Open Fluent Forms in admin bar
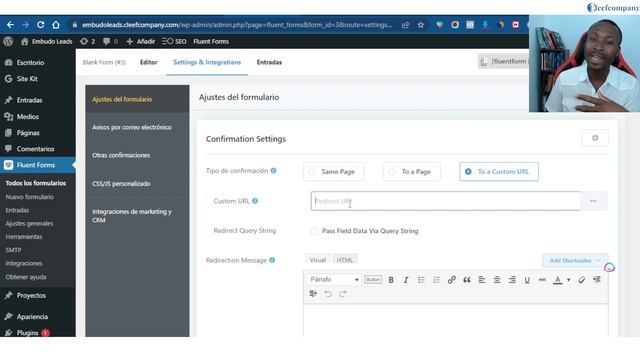 (x=211, y=41)
